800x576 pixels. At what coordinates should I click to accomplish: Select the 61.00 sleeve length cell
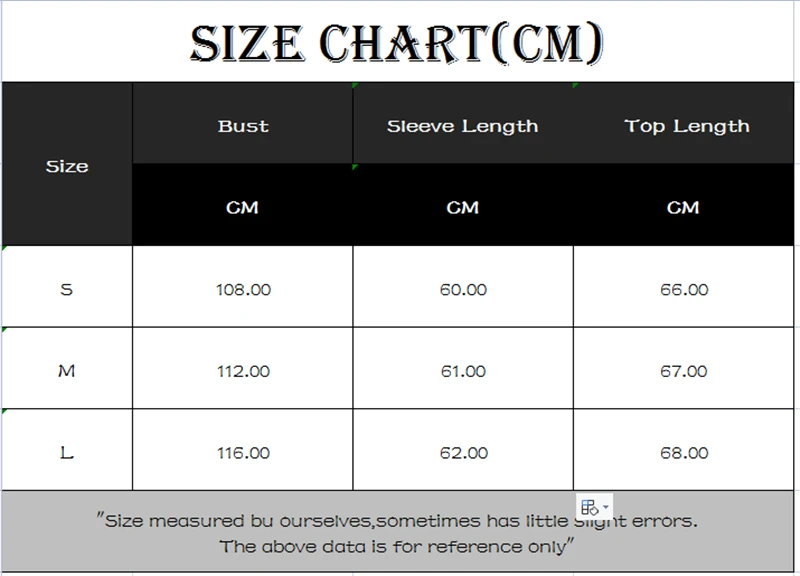tap(462, 371)
